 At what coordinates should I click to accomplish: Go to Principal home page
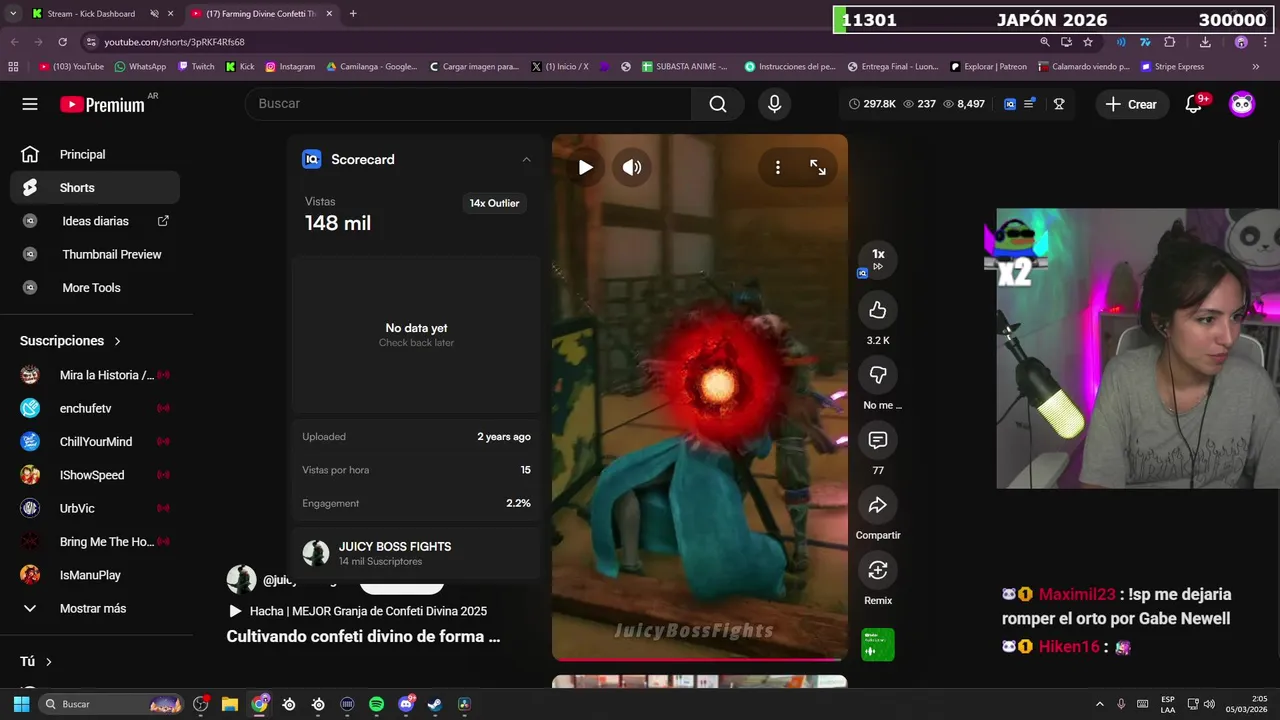pyautogui.click(x=95, y=154)
